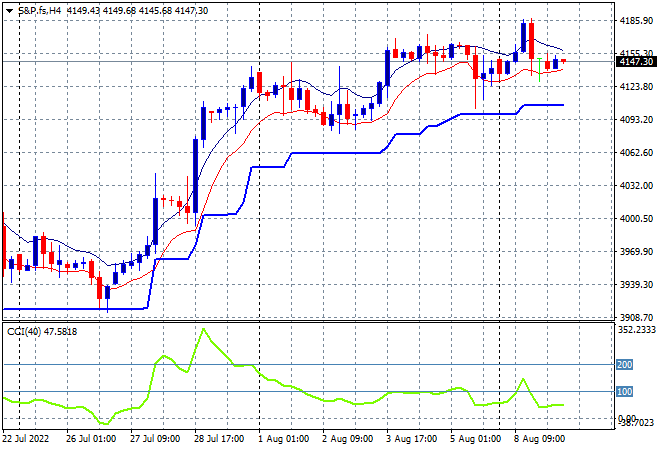Click the 352.2333 CCI scale value
Screen dimensions: 660x450
(636, 330)
